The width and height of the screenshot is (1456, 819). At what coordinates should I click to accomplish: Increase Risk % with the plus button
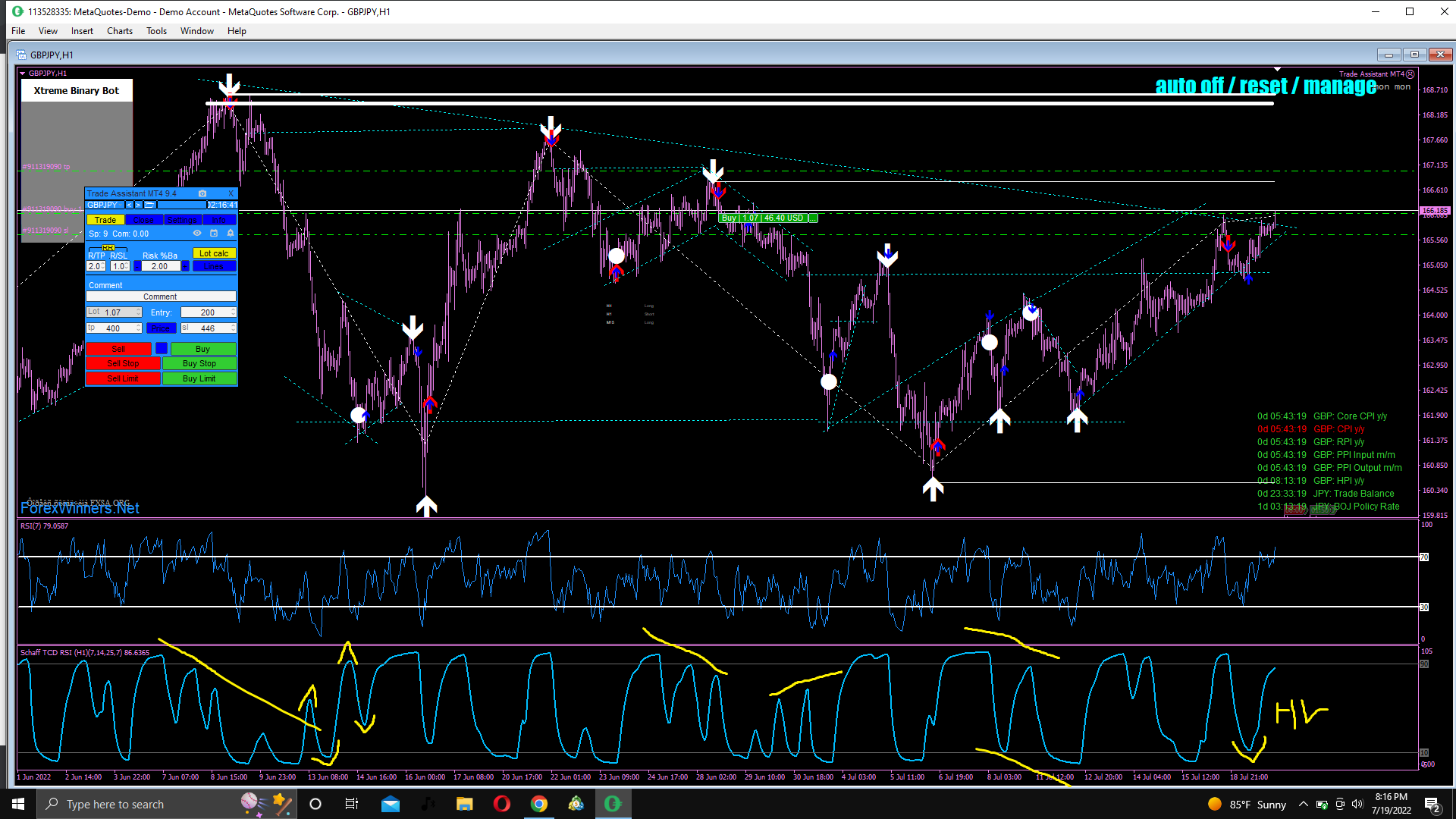185,266
